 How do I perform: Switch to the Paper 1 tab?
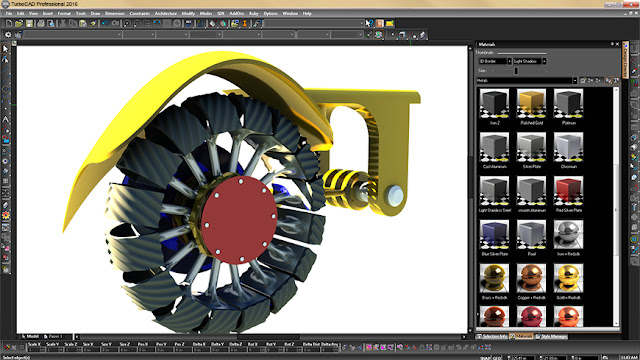click(x=53, y=337)
